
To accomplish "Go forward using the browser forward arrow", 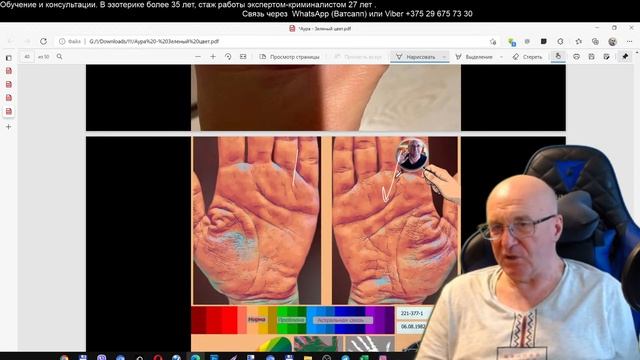I will click(x=27, y=41).
